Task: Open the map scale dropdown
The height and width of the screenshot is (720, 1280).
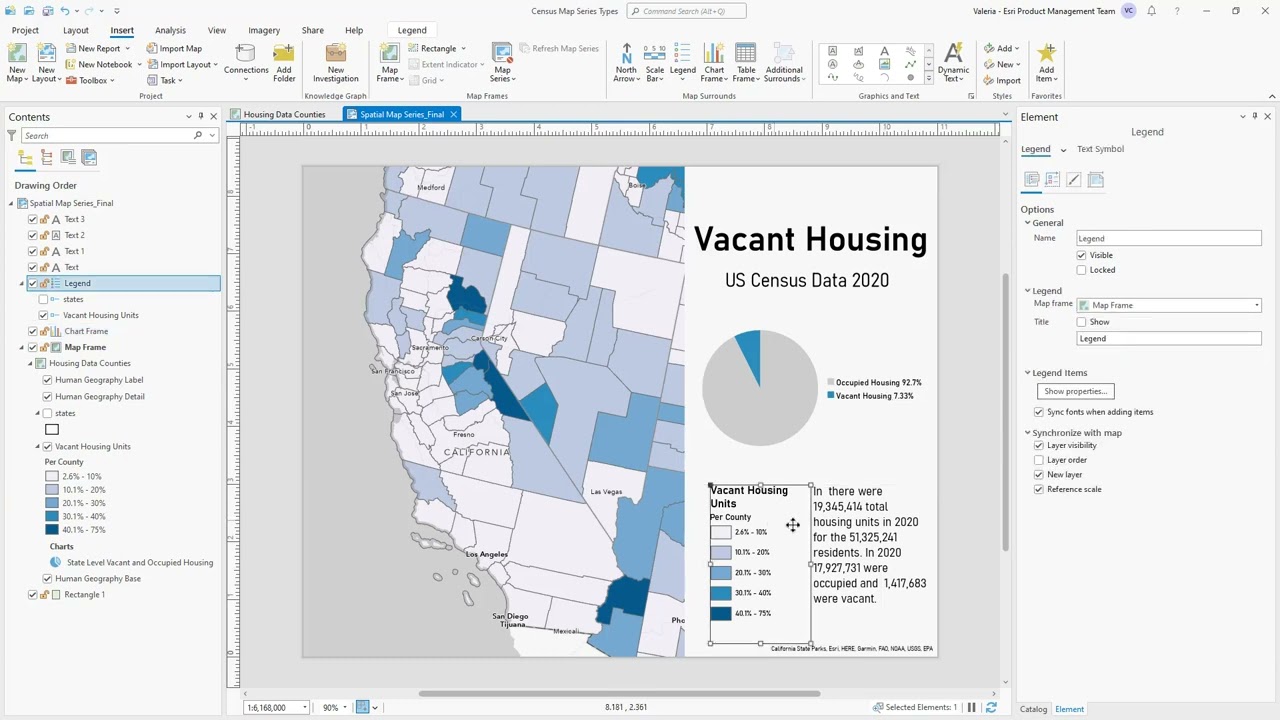Action: (304, 707)
